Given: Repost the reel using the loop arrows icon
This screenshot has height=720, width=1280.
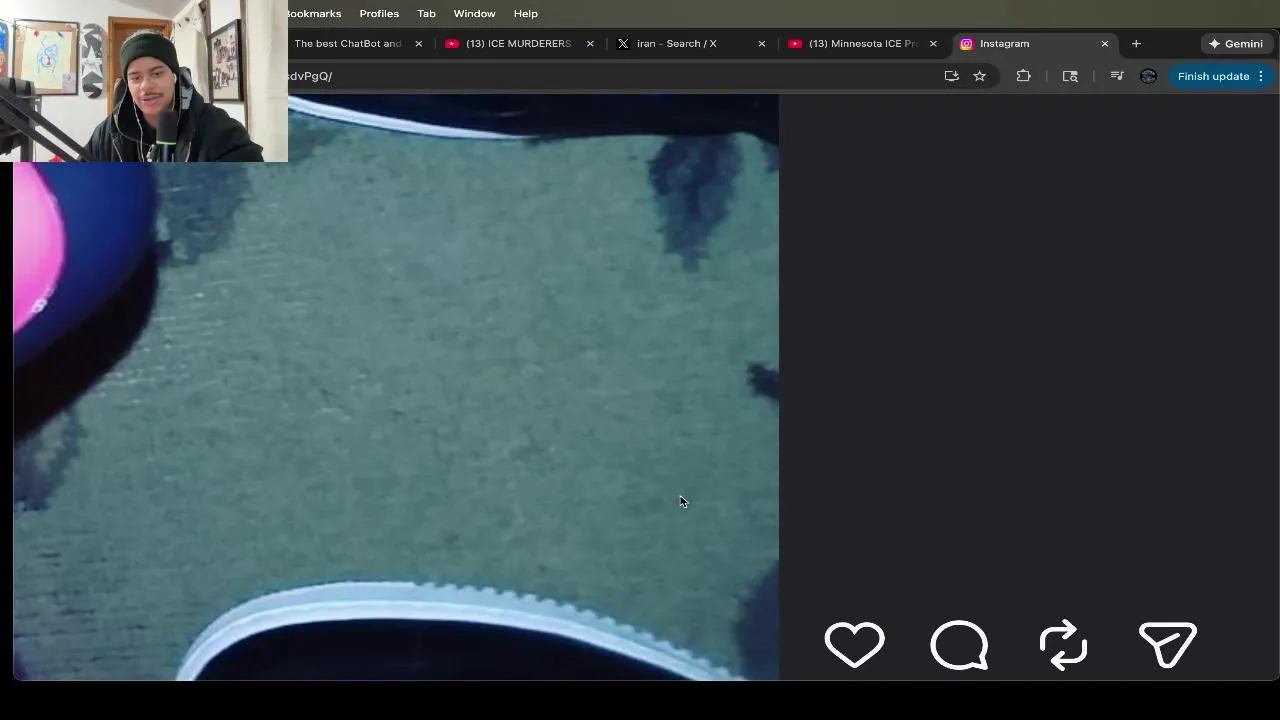Looking at the screenshot, I should click(1063, 645).
